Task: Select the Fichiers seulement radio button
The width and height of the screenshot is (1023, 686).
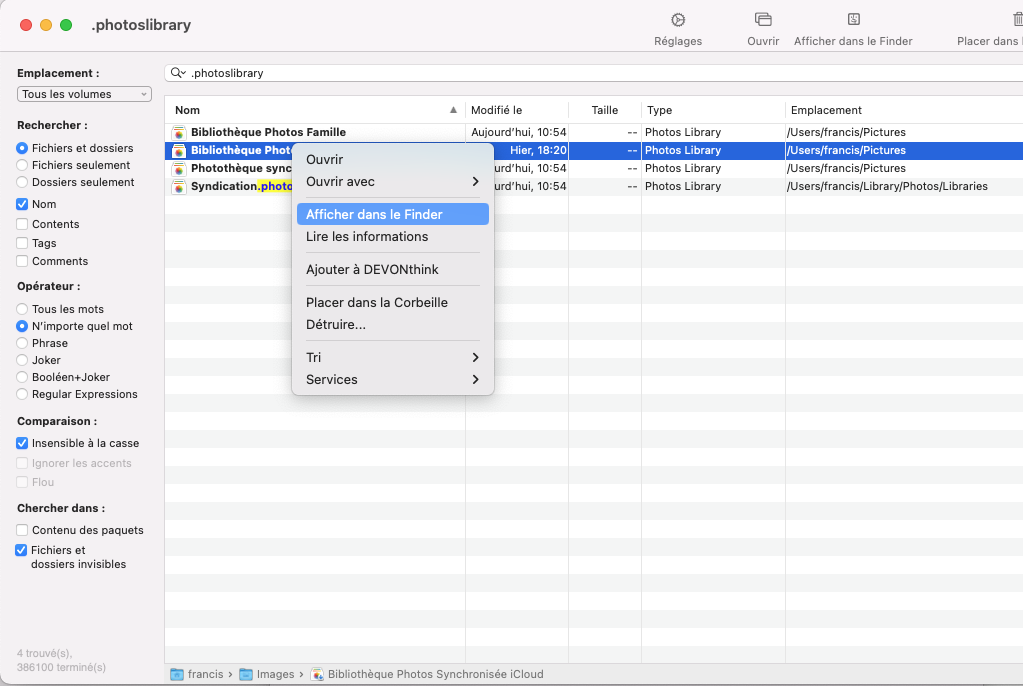Action: click(23, 166)
